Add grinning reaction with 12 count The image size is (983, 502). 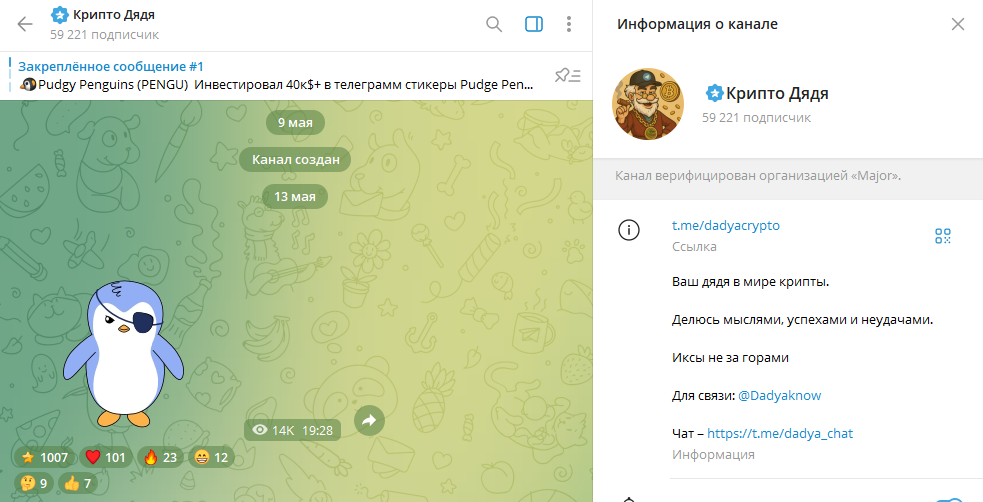pyautogui.click(x=211, y=458)
